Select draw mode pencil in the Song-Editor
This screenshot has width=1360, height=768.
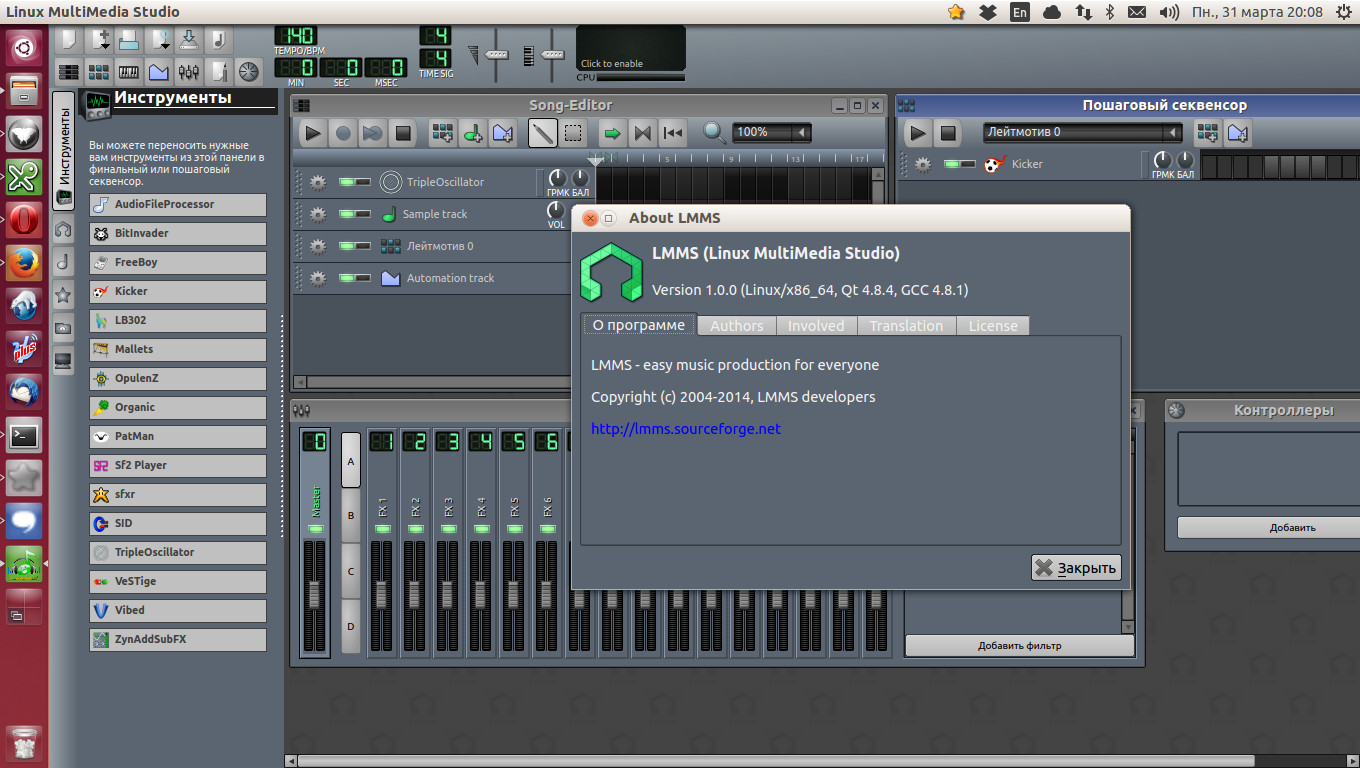(542, 131)
